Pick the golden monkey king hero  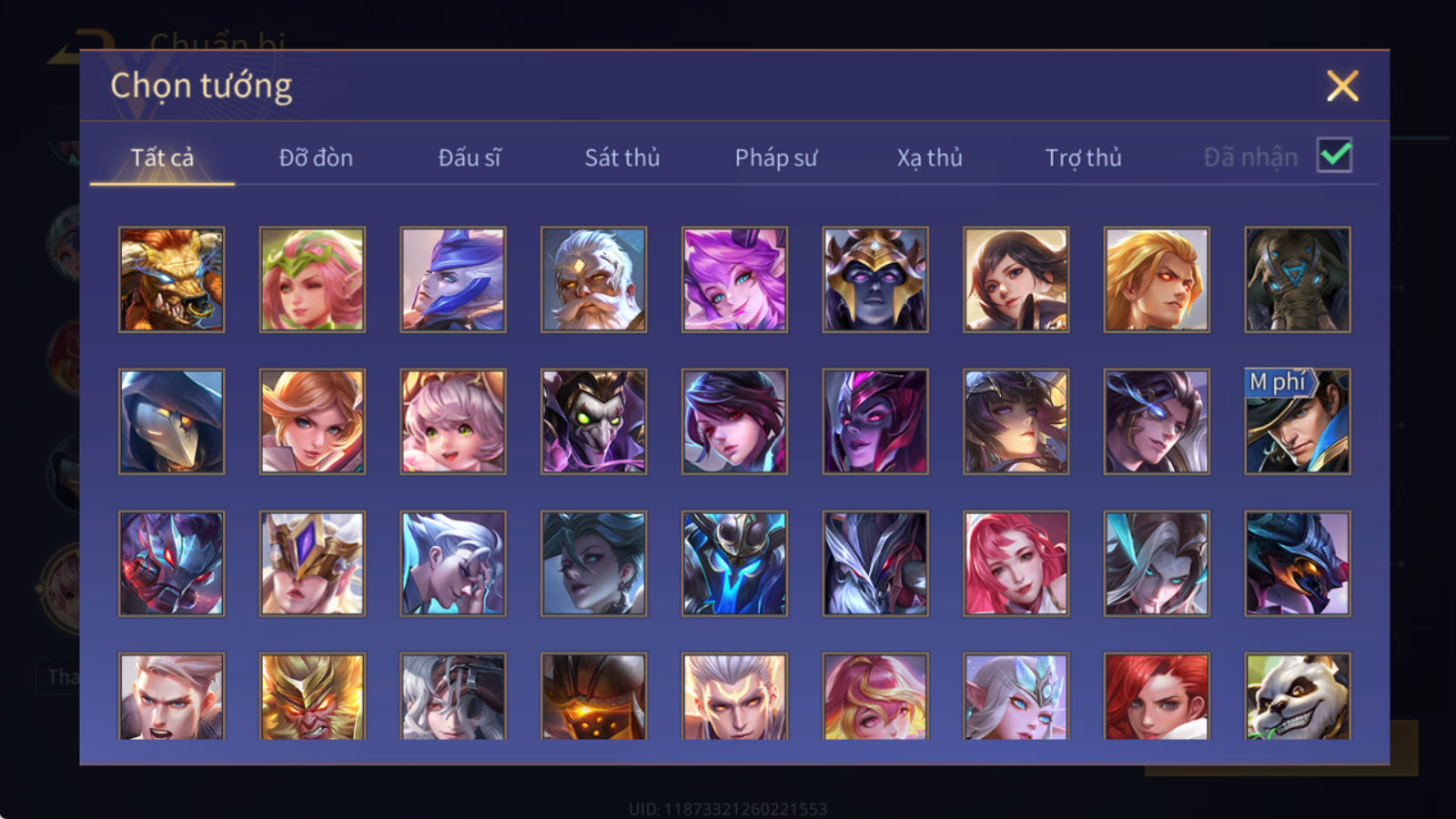click(x=312, y=696)
